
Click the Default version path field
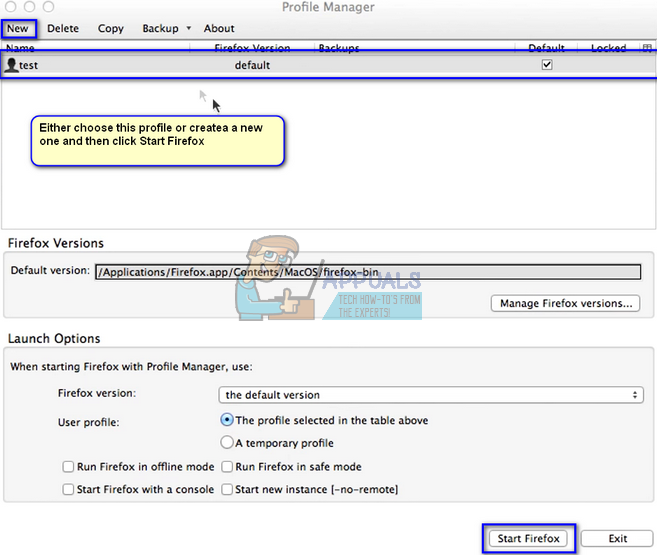[x=368, y=272]
